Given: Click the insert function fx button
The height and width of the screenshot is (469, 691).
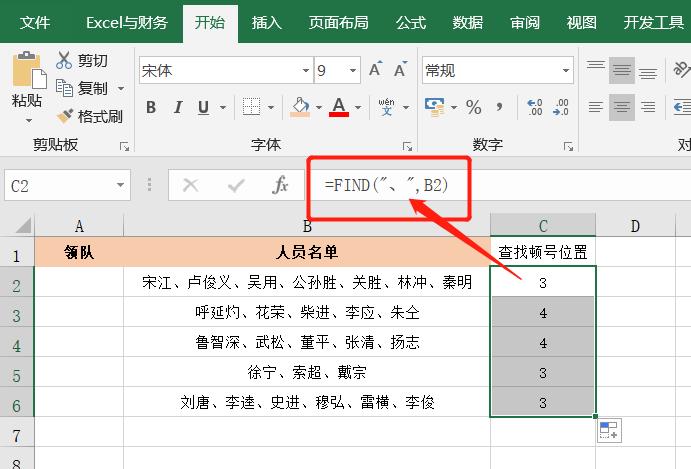Looking at the screenshot, I should (x=280, y=185).
